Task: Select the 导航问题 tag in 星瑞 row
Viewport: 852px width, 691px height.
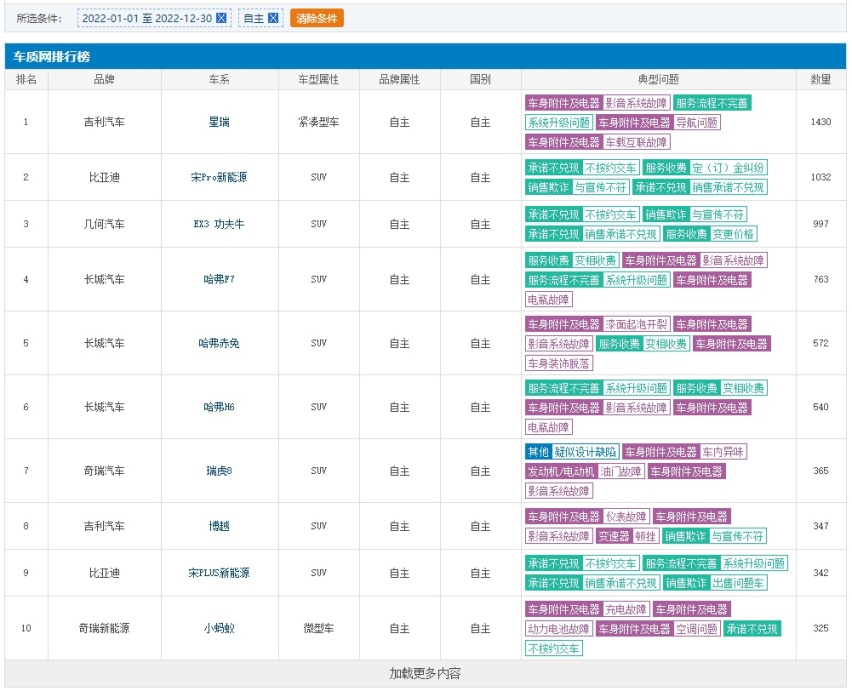Action: (697, 123)
